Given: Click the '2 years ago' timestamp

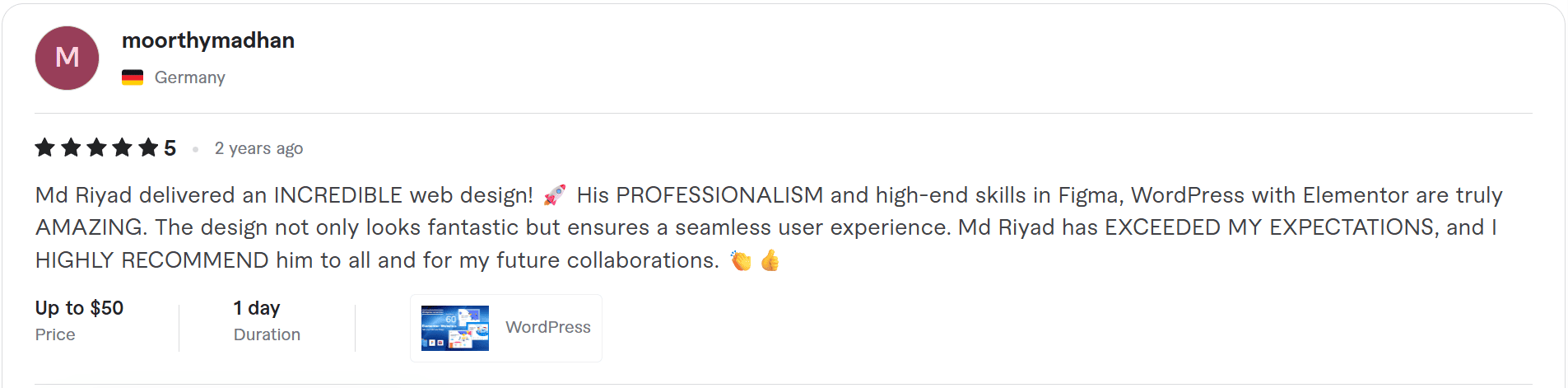Looking at the screenshot, I should click(x=258, y=148).
